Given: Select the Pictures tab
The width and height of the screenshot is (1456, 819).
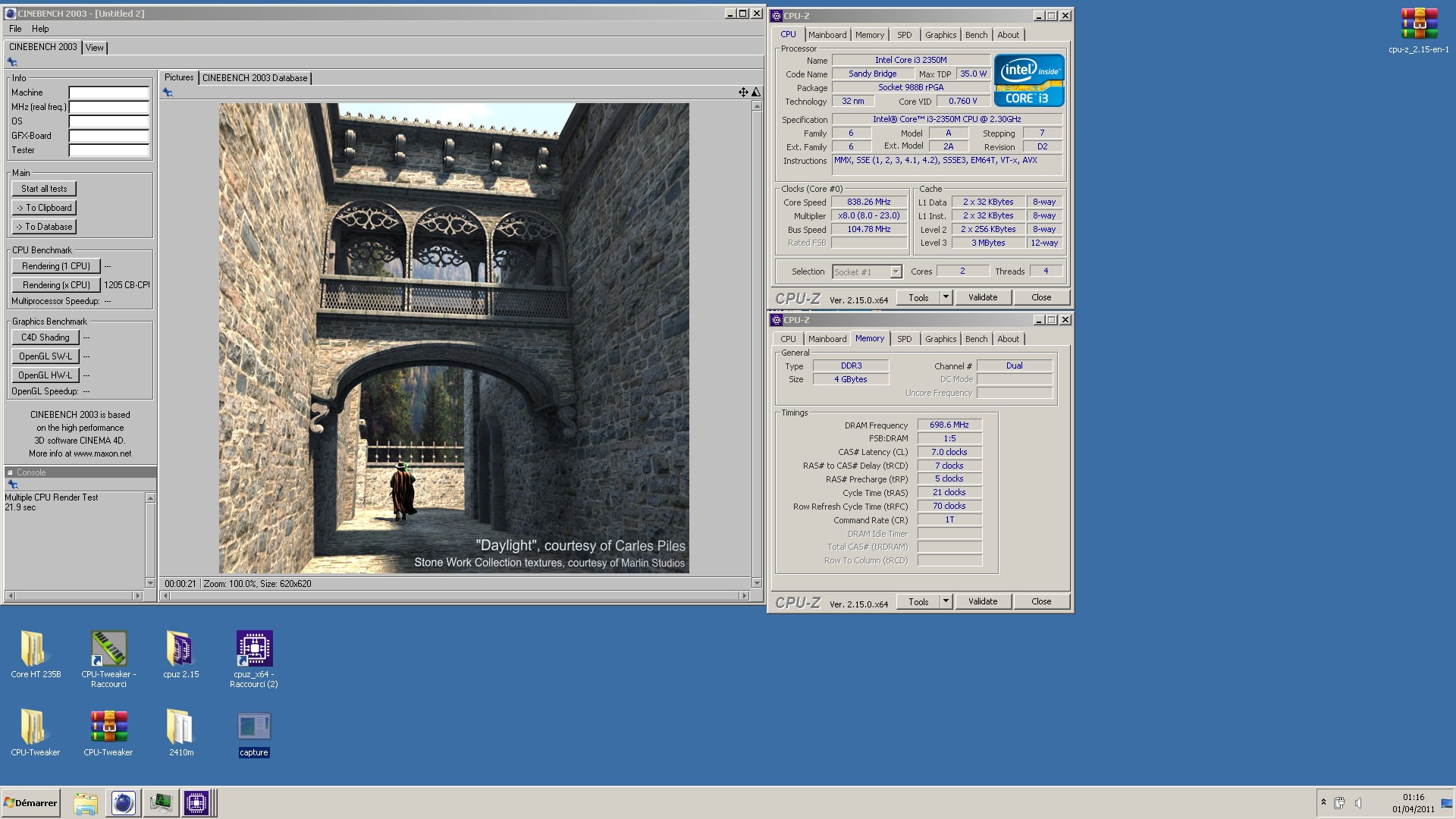Looking at the screenshot, I should 179,77.
